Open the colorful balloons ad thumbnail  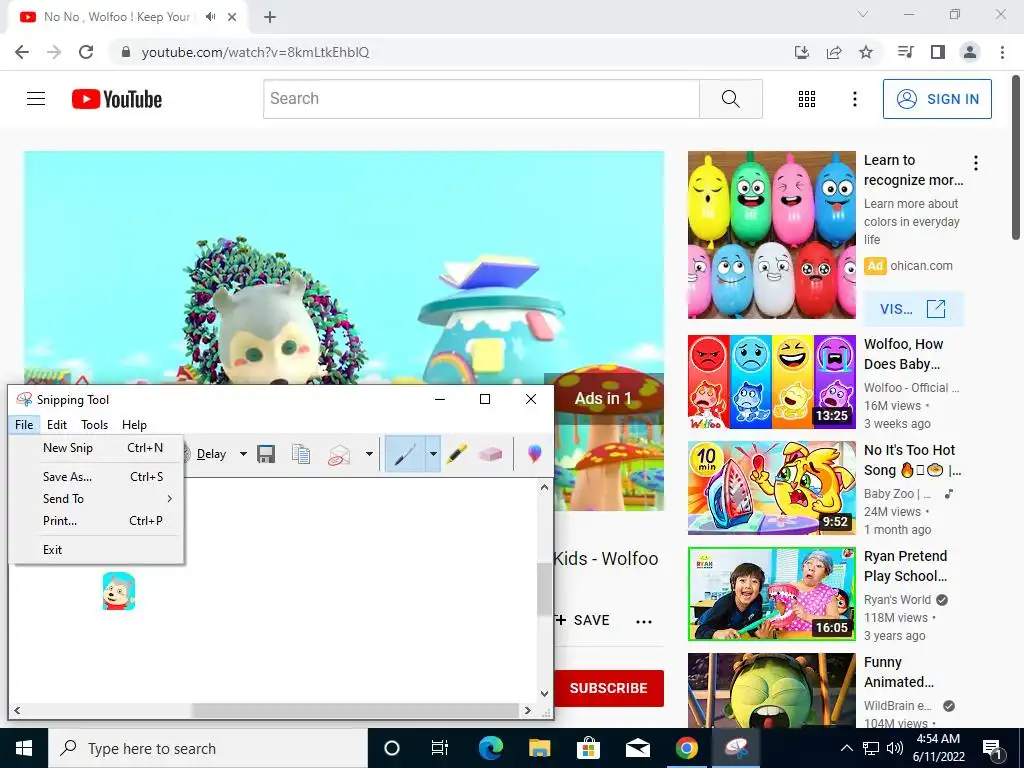(771, 235)
